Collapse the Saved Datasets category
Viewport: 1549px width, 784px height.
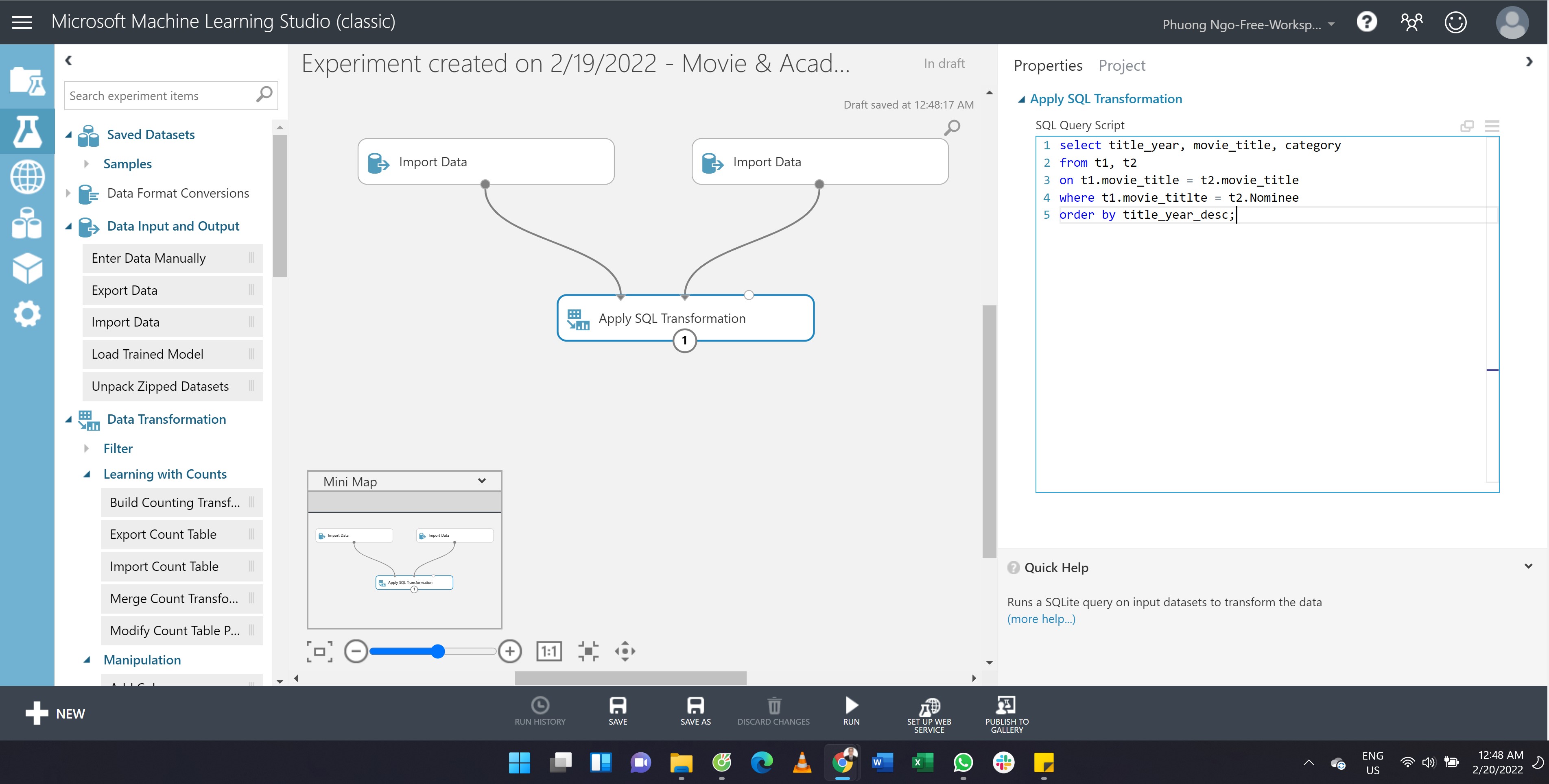[68, 135]
